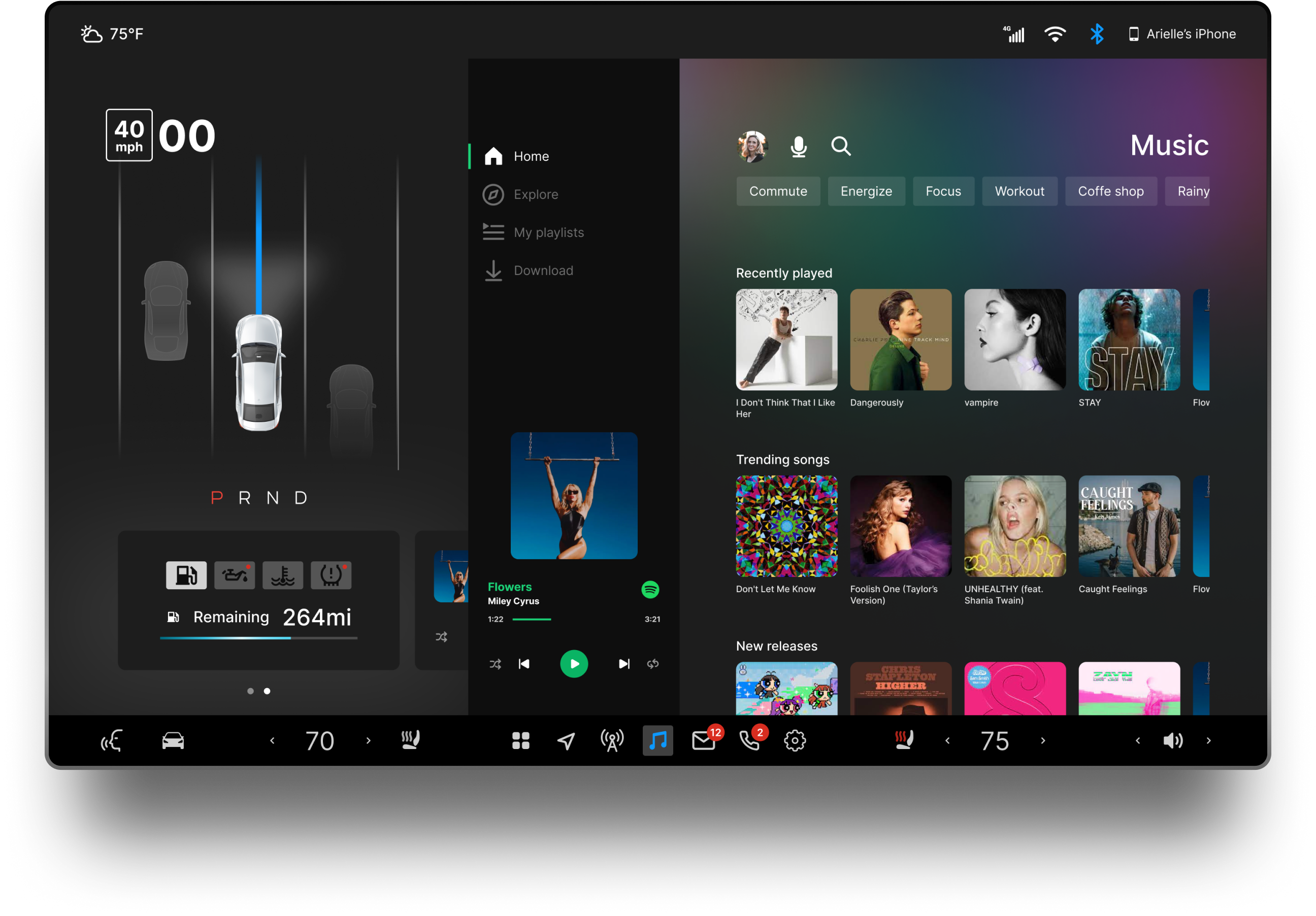Show the oil warning indicator details
The image size is (1316, 916).
[x=235, y=575]
